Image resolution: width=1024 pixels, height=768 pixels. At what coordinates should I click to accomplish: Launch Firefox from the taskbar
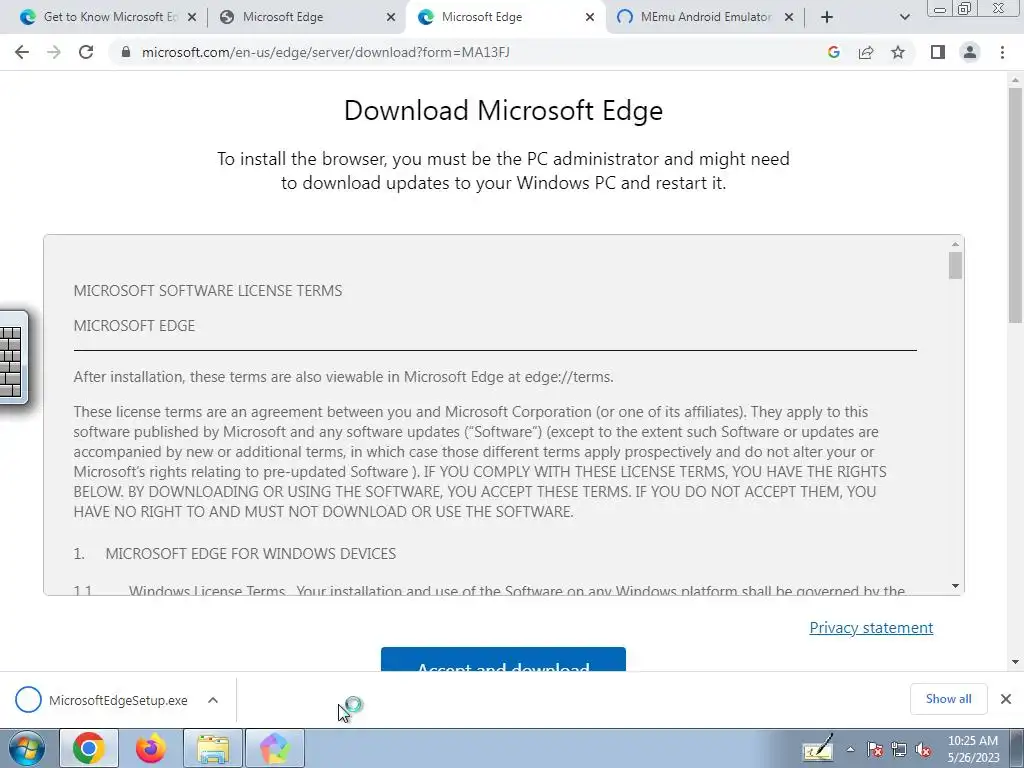(x=151, y=748)
